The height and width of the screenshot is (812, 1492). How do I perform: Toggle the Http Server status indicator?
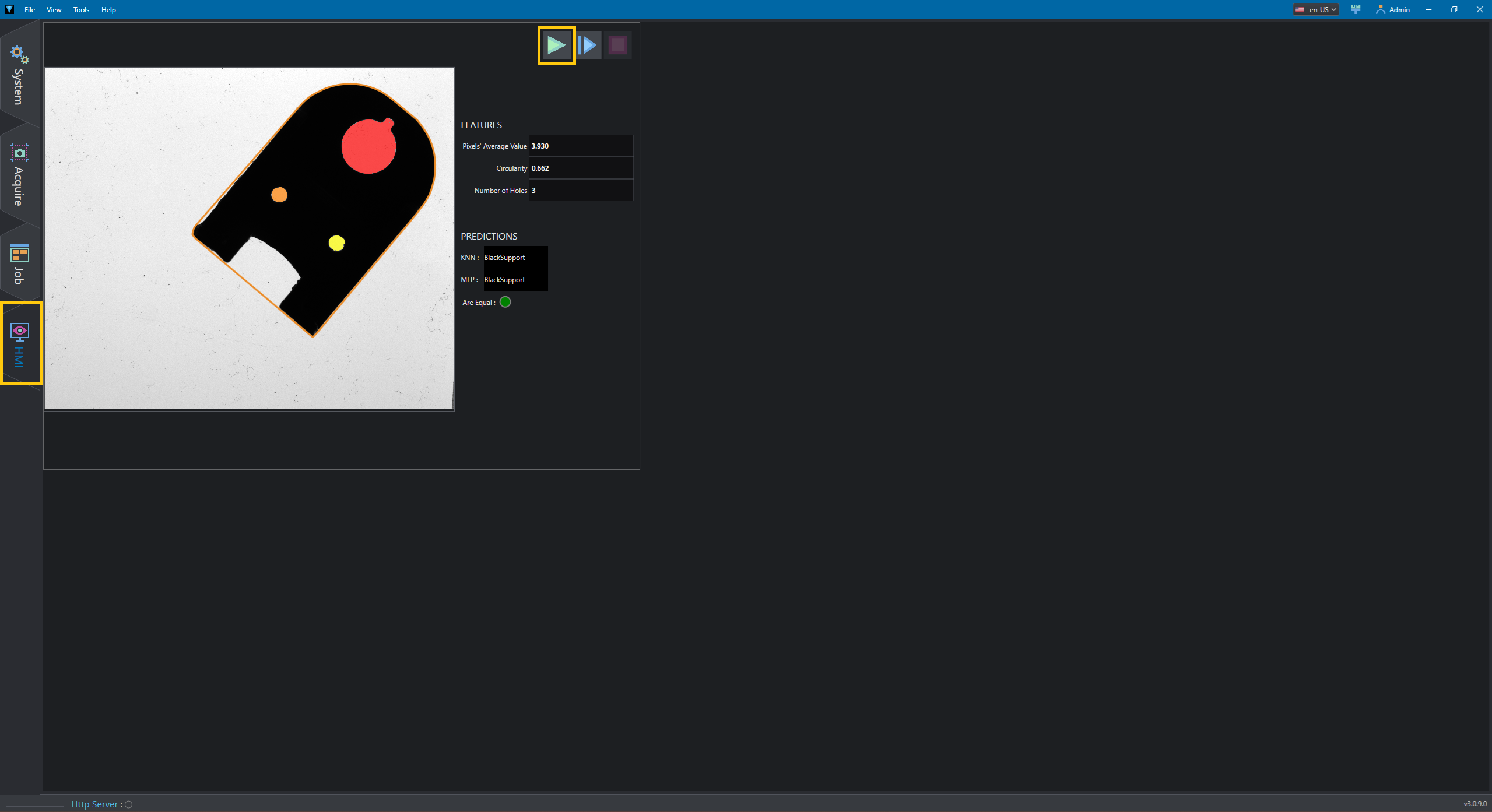(129, 804)
